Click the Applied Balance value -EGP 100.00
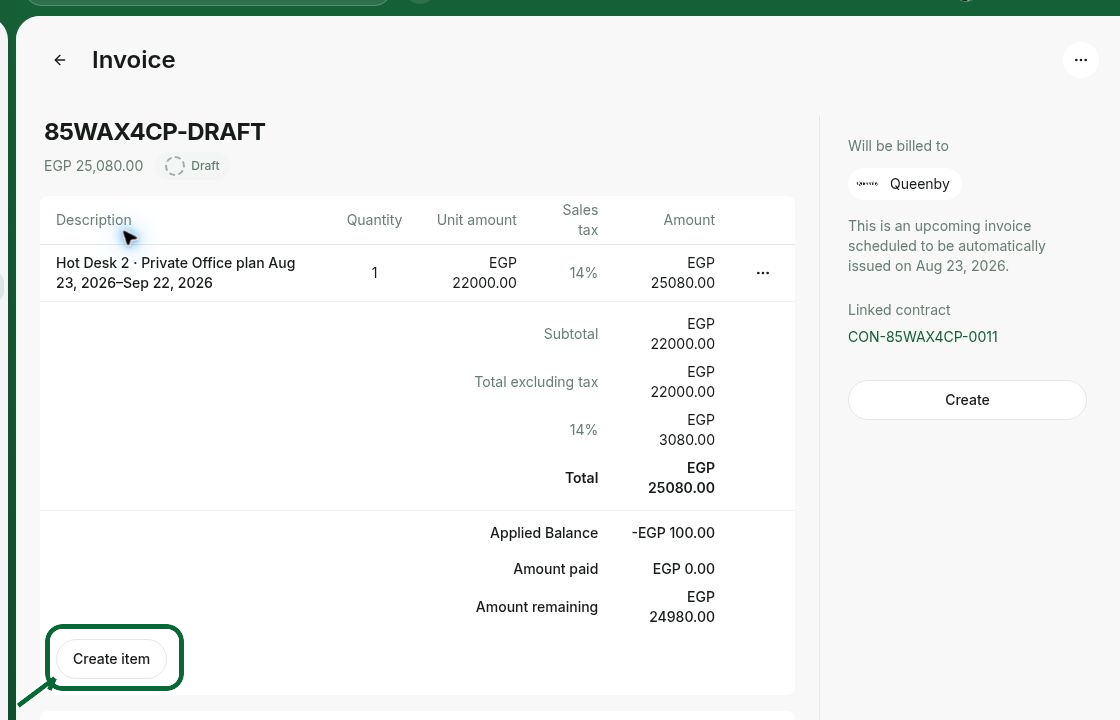 (673, 533)
